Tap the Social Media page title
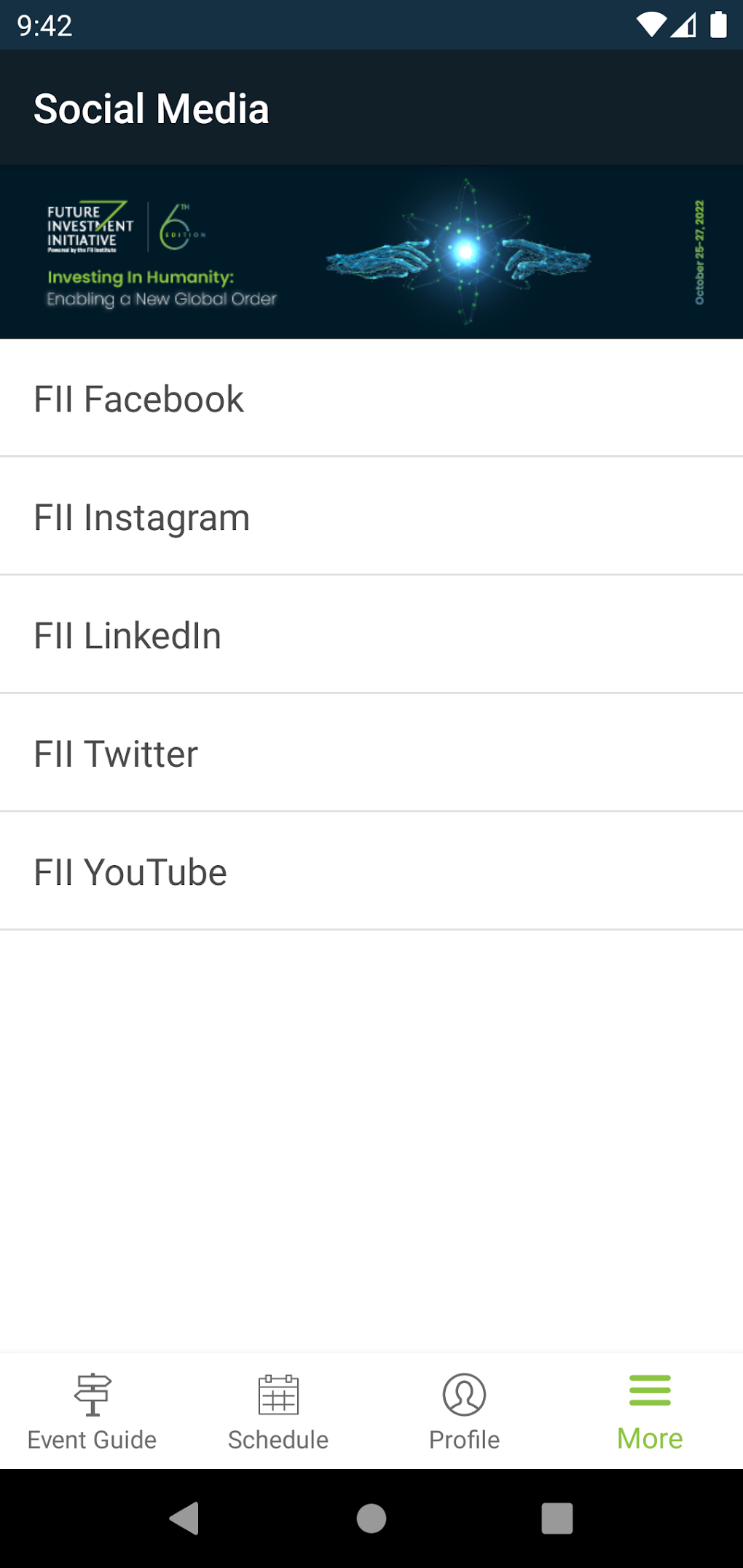Screen dimensions: 743x1568 click(152, 109)
